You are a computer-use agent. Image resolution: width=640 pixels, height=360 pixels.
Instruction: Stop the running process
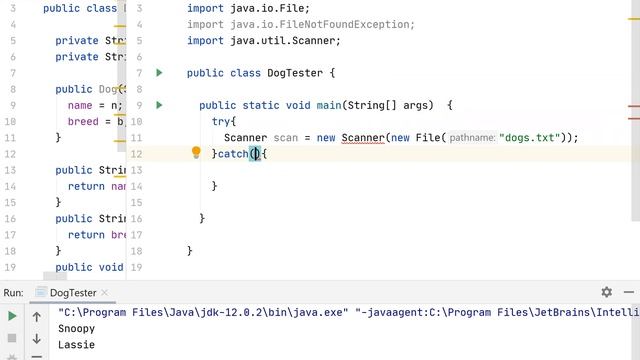point(12,338)
